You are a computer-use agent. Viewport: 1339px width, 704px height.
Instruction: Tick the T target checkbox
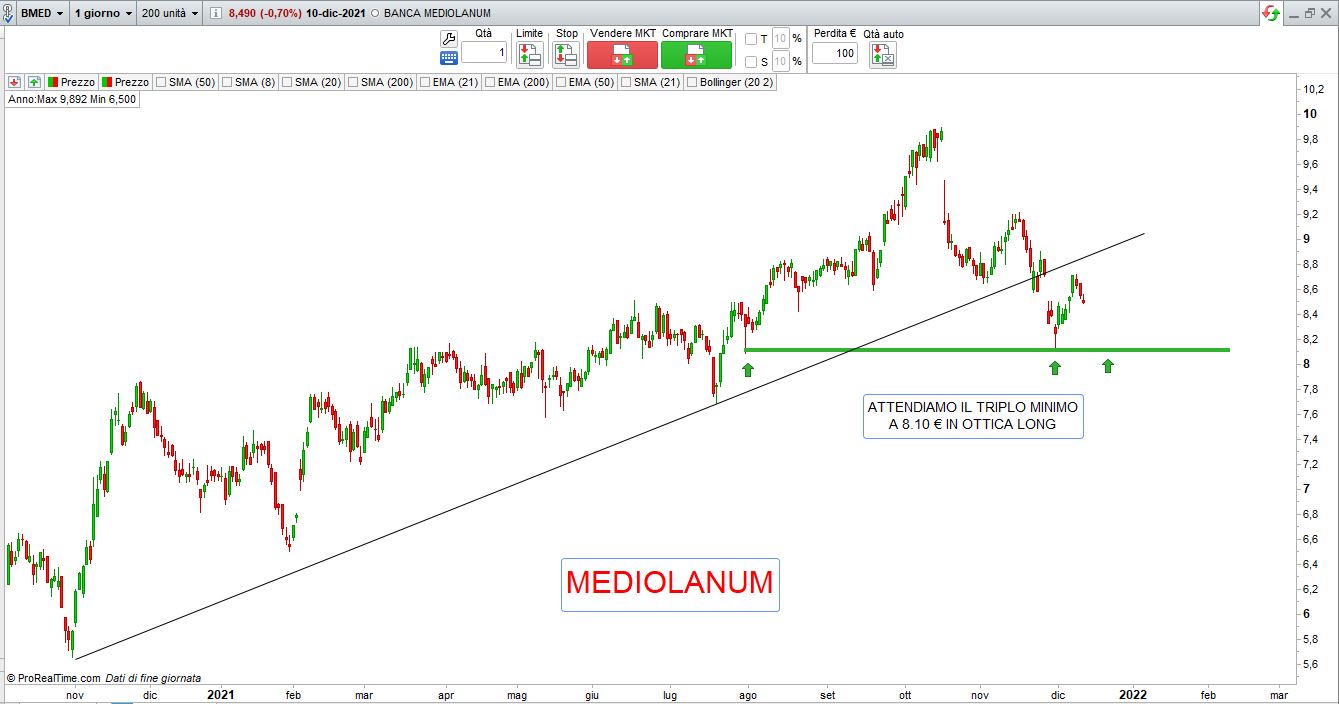(751, 39)
